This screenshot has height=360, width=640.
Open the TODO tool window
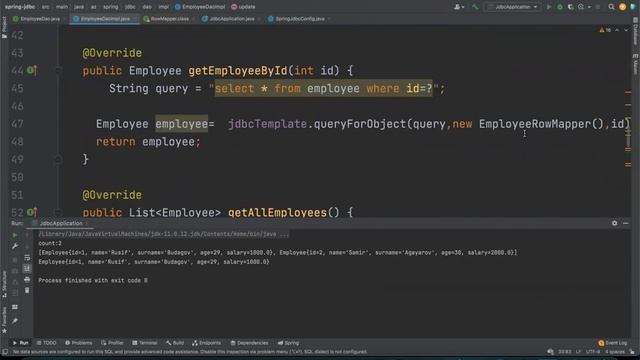(x=46, y=343)
